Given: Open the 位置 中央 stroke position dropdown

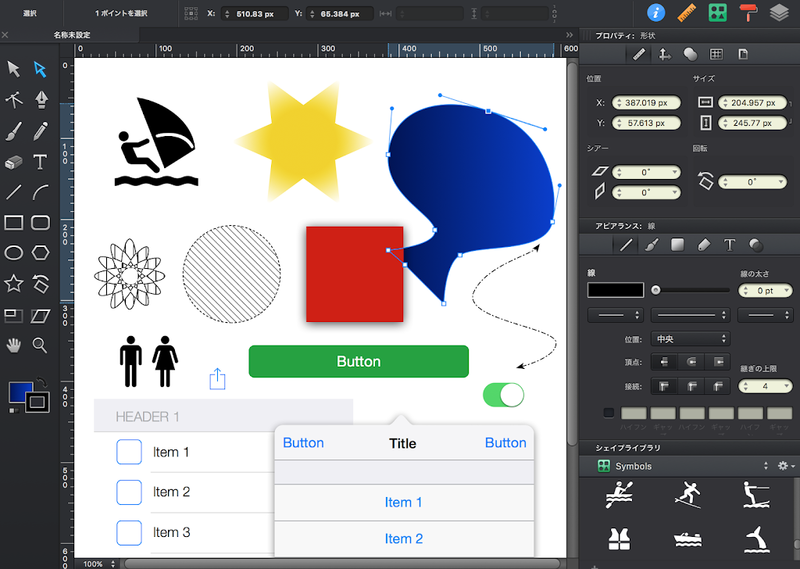Looking at the screenshot, I should point(690,339).
